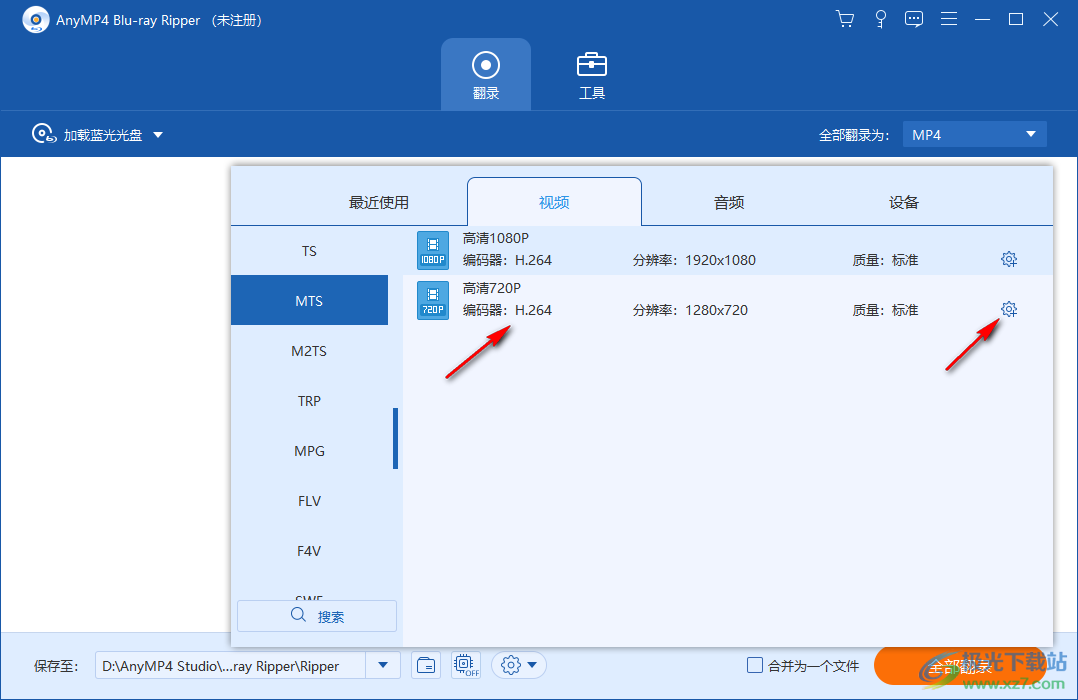Open the feedback chat bubble icon
This screenshot has width=1078, height=700.
coord(914,19)
